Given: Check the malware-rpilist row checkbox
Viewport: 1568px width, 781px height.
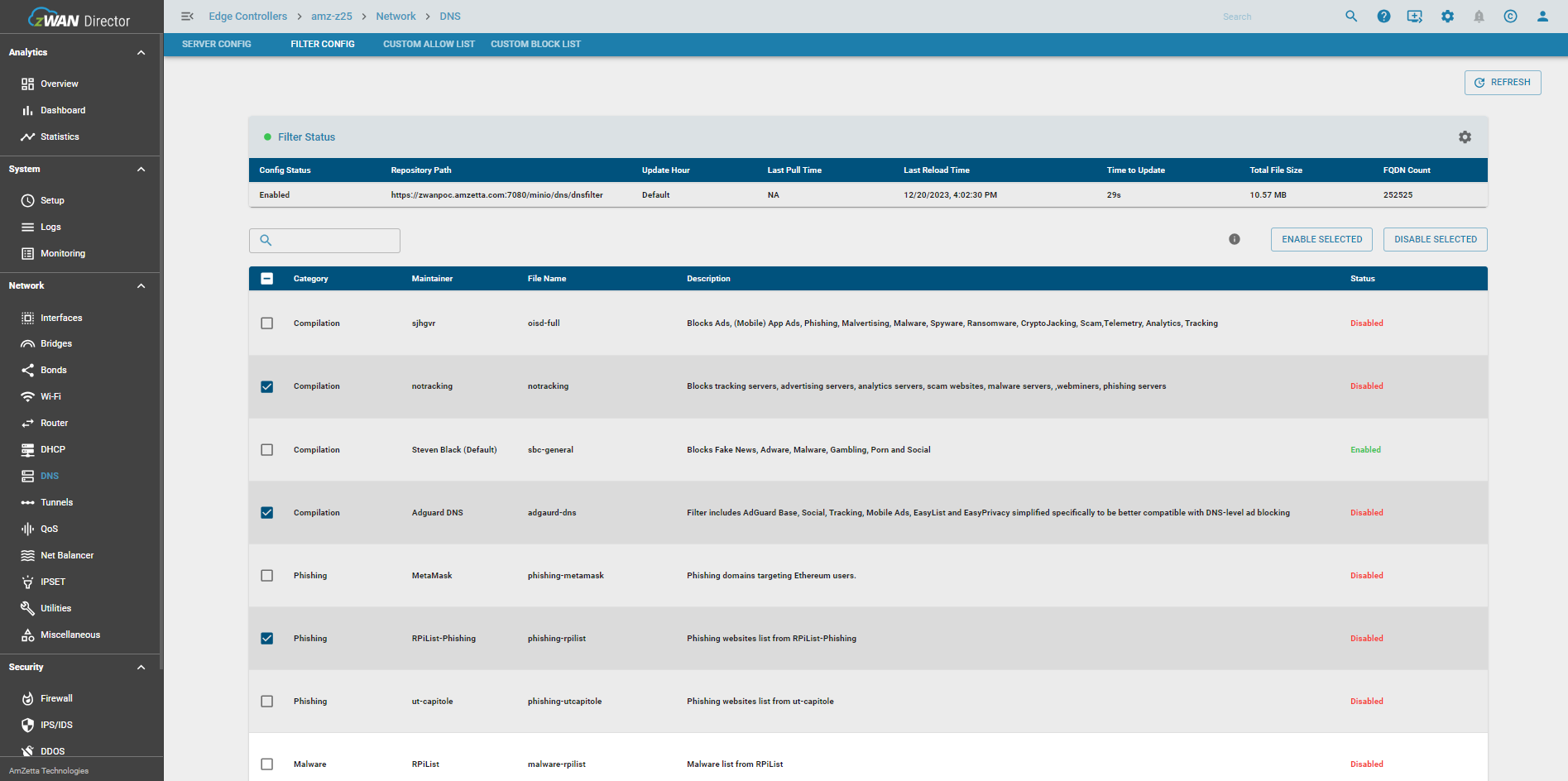Looking at the screenshot, I should [266, 764].
